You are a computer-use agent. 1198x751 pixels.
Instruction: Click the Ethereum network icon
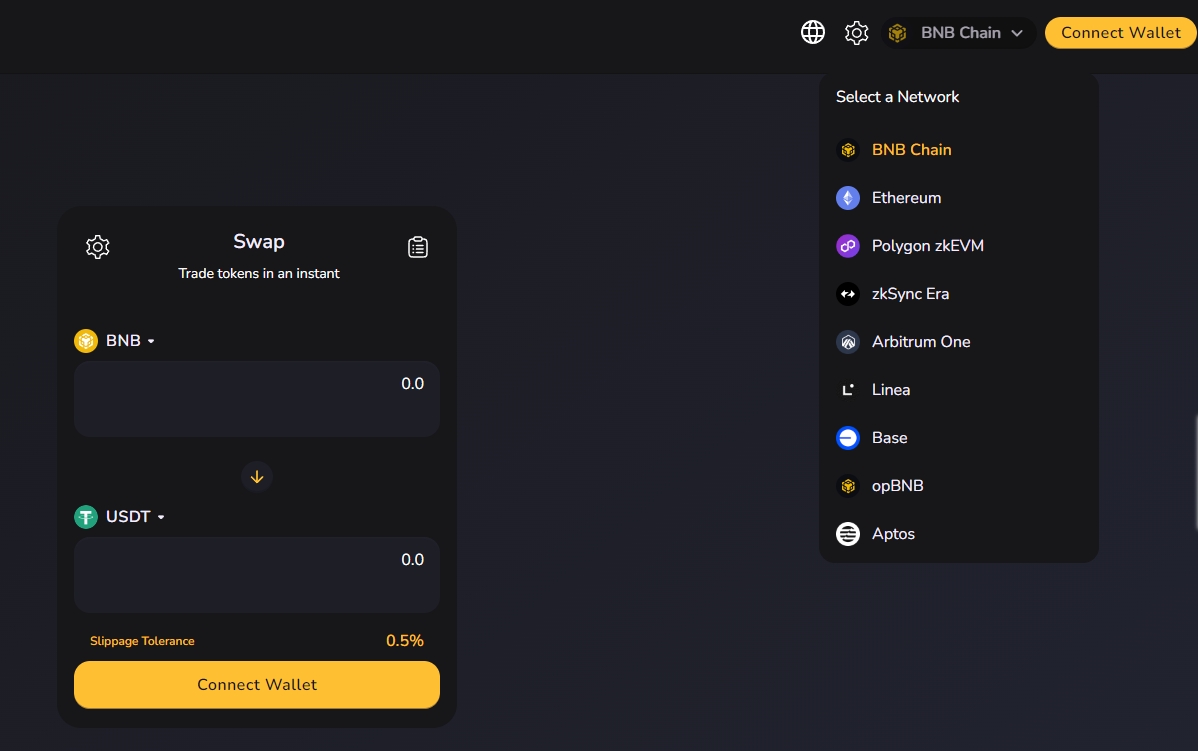[848, 198]
